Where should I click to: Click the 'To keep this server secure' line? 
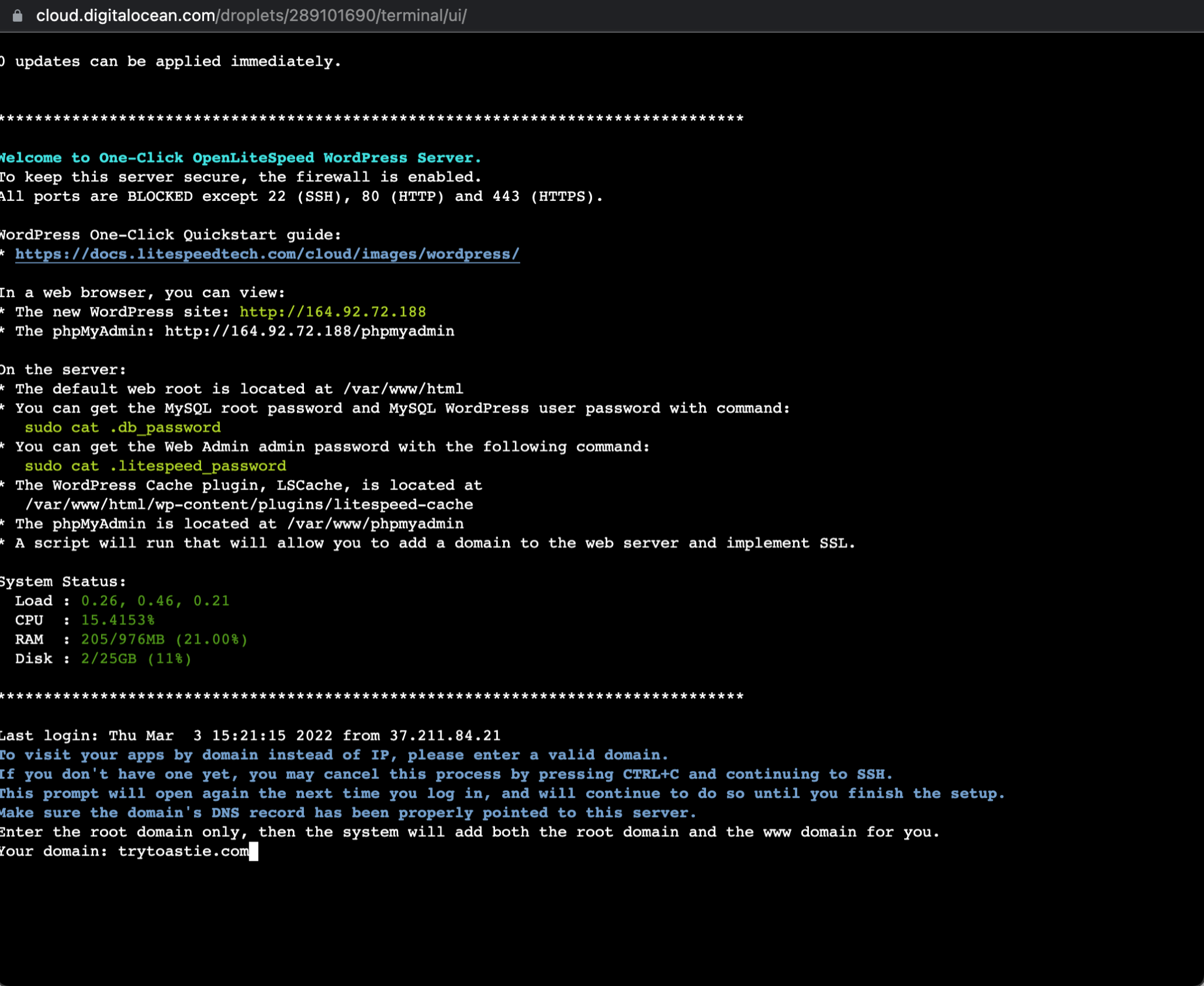[x=241, y=177]
